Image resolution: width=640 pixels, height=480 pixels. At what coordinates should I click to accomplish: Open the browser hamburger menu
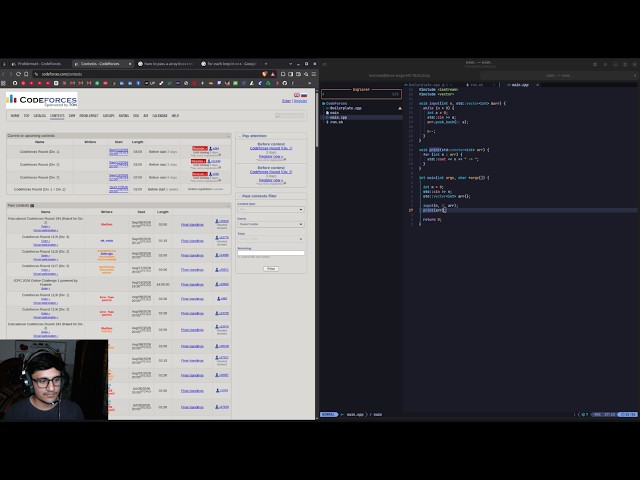(313, 74)
